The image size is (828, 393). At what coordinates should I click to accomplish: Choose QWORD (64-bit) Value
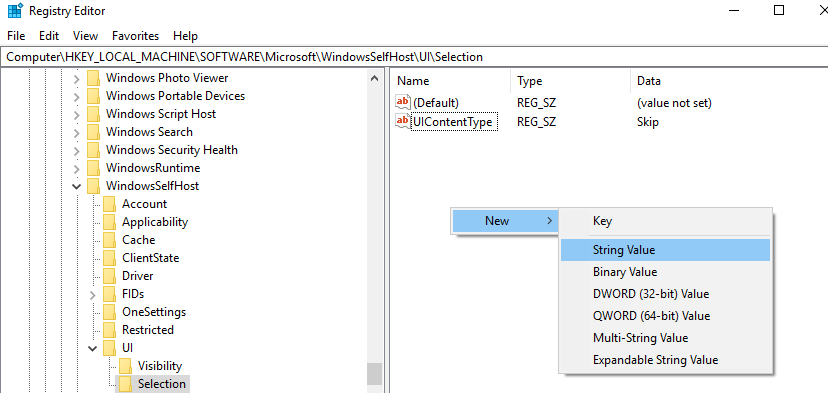665,316
